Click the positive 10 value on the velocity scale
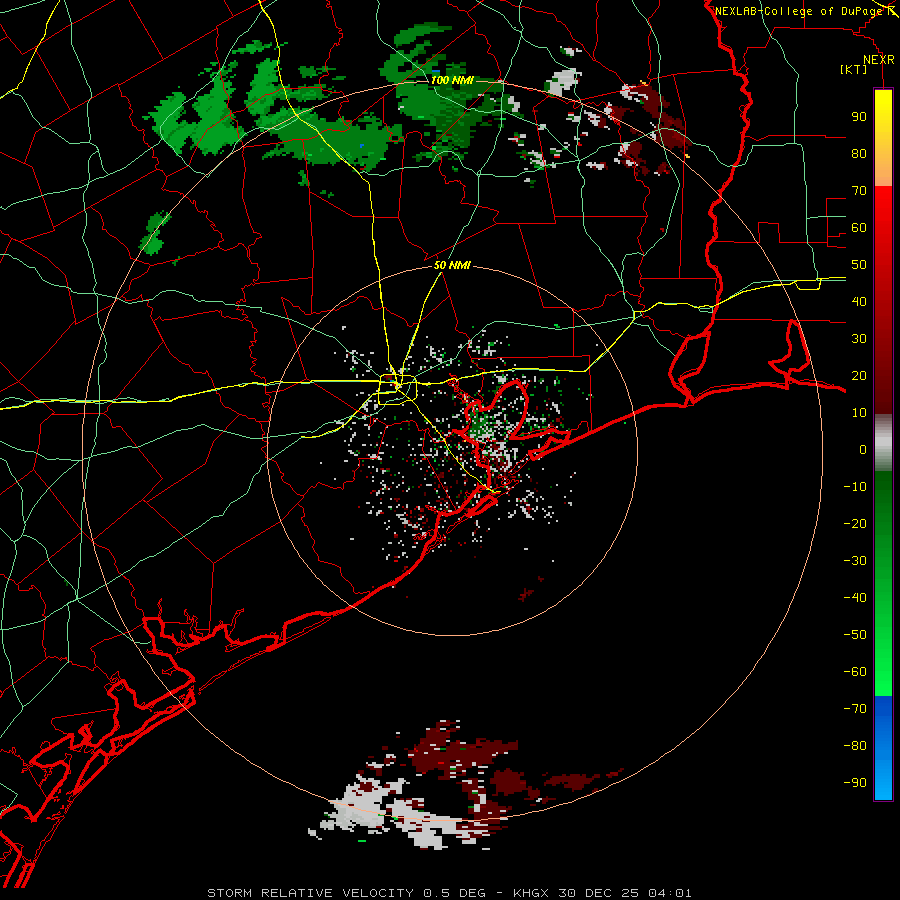The width and height of the screenshot is (900, 900). (x=859, y=413)
